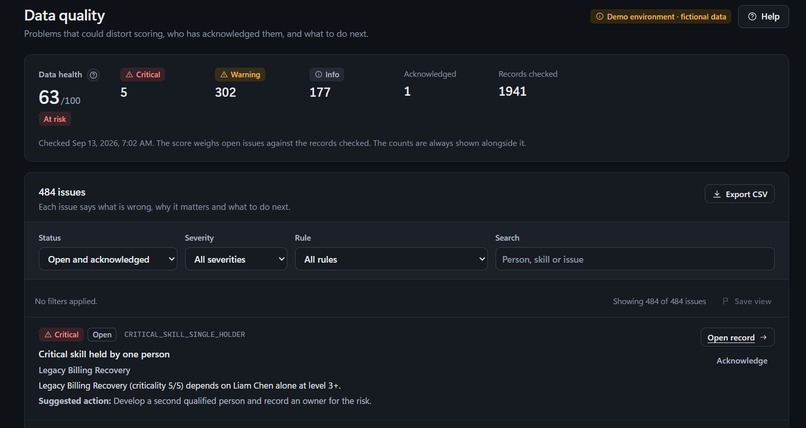Click the Critical count 5
The image size is (806, 428).
(124, 92)
